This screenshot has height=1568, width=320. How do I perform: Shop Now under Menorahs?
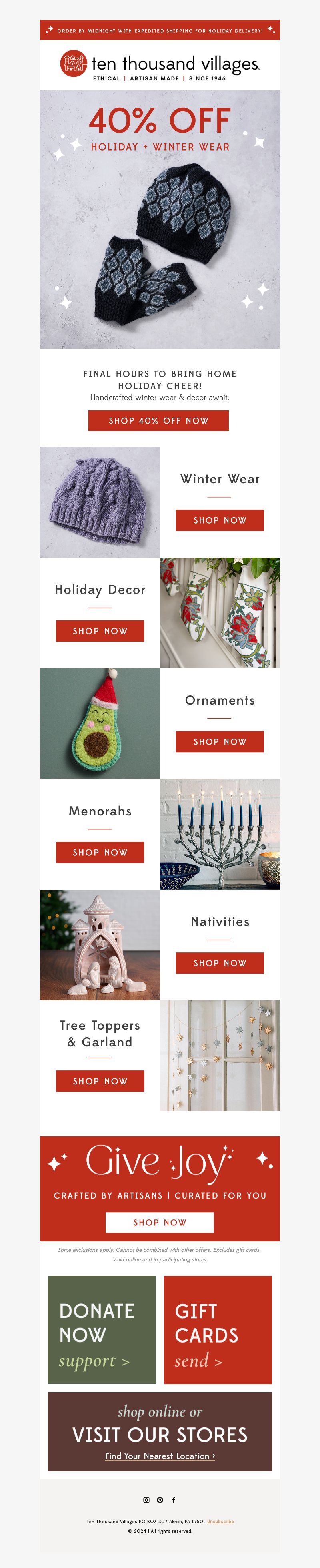(x=100, y=852)
